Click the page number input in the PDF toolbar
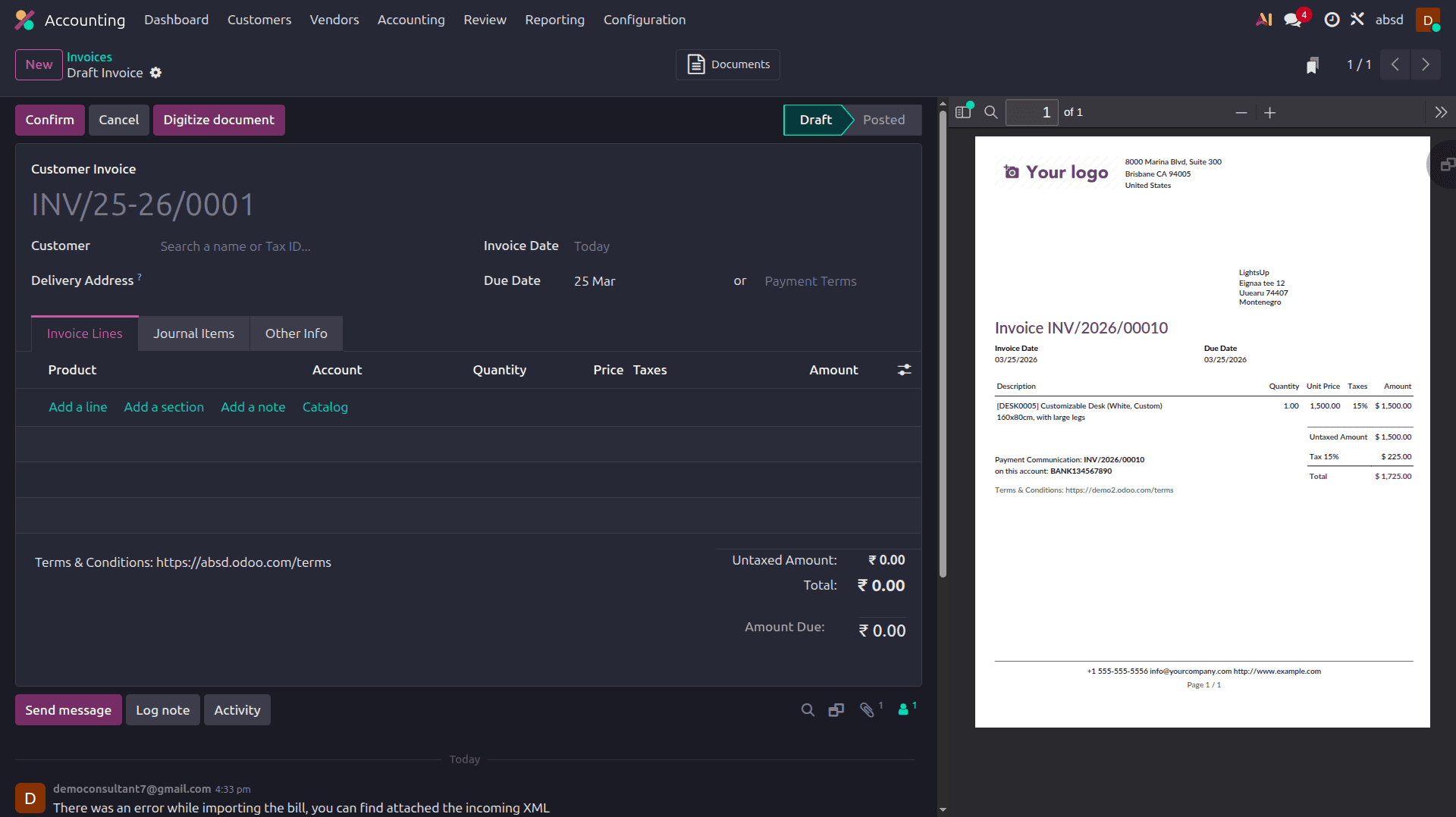The image size is (1456, 817). pos(1032,112)
